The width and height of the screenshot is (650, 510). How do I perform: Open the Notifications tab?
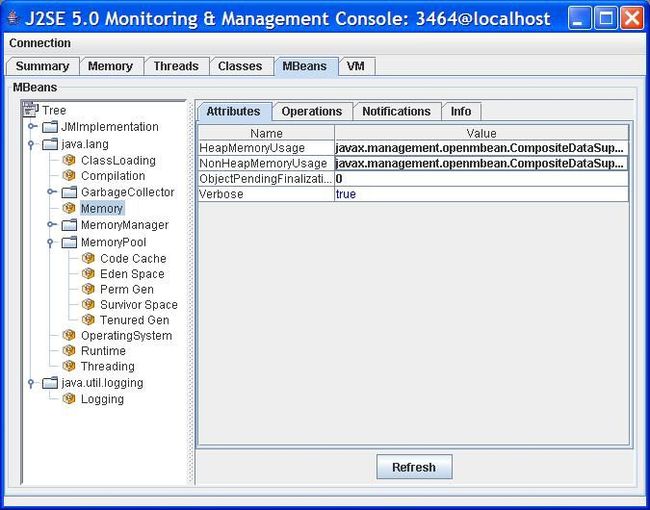(396, 111)
